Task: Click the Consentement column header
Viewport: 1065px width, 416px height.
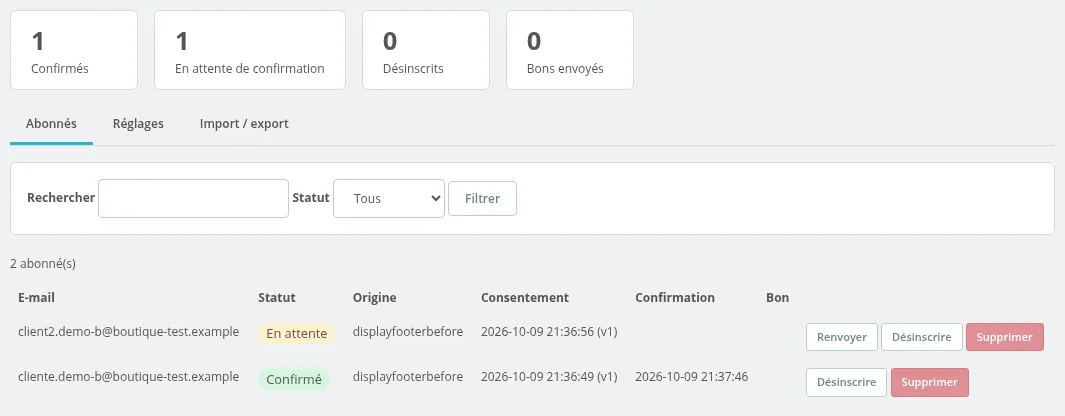Action: 525,298
